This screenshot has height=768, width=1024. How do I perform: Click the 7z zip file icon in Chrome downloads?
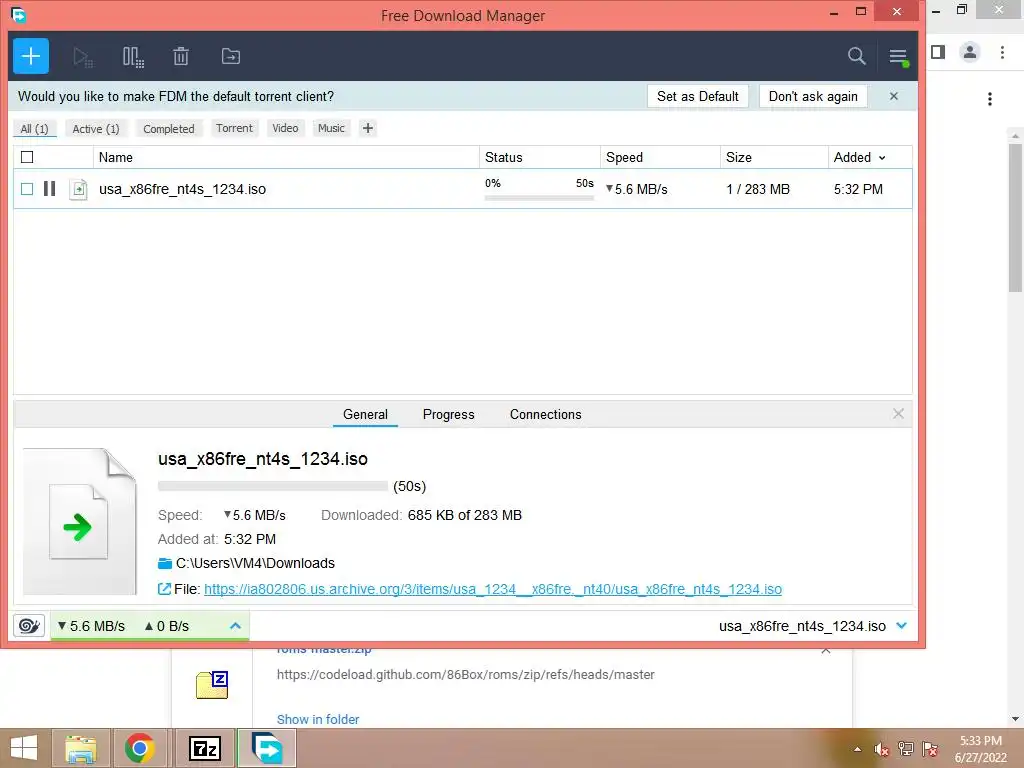pyautogui.click(x=212, y=684)
